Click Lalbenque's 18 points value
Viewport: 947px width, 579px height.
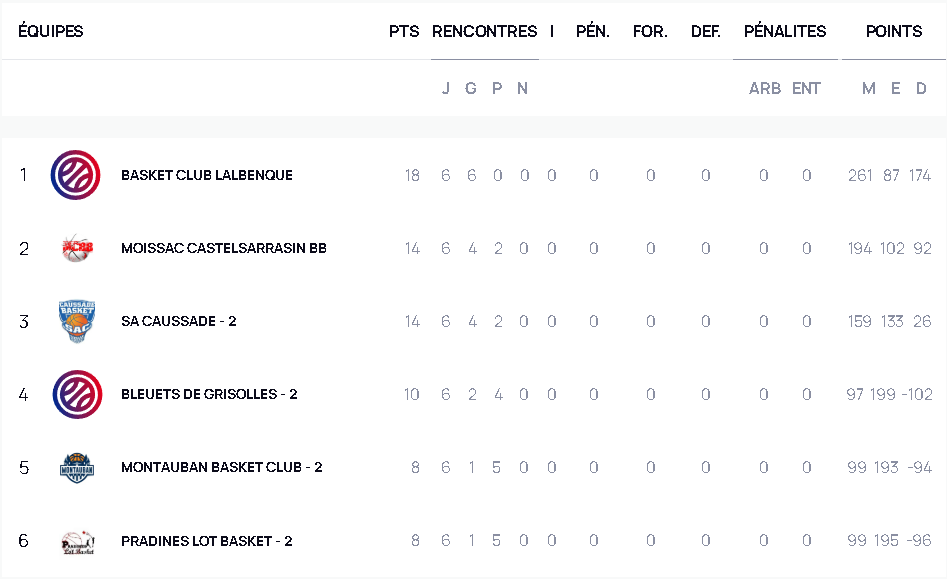click(x=412, y=176)
